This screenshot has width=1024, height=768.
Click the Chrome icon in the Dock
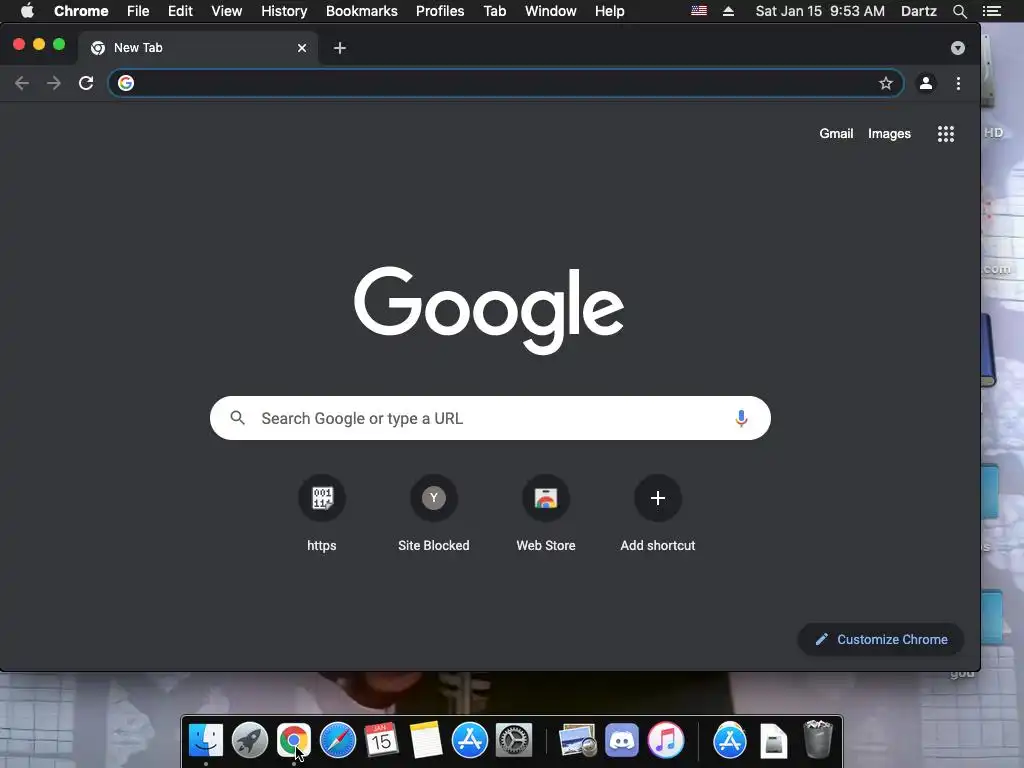[x=294, y=740]
